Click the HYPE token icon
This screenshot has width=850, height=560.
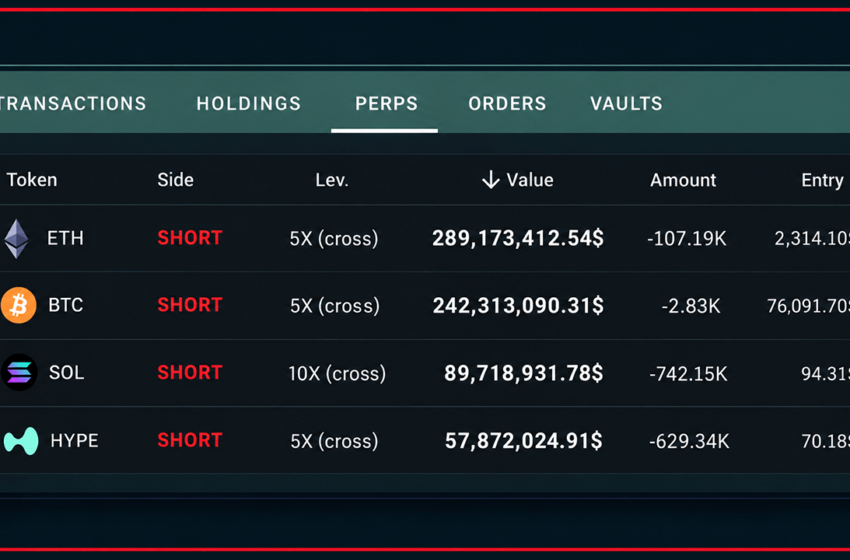[21, 440]
